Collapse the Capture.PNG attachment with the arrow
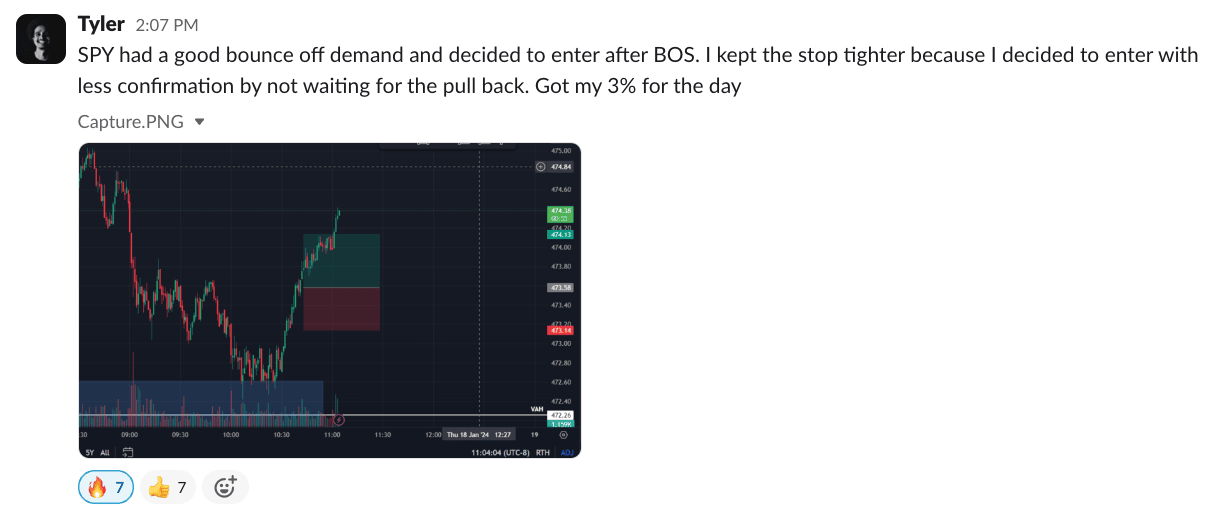1214x518 pixels. (x=199, y=122)
